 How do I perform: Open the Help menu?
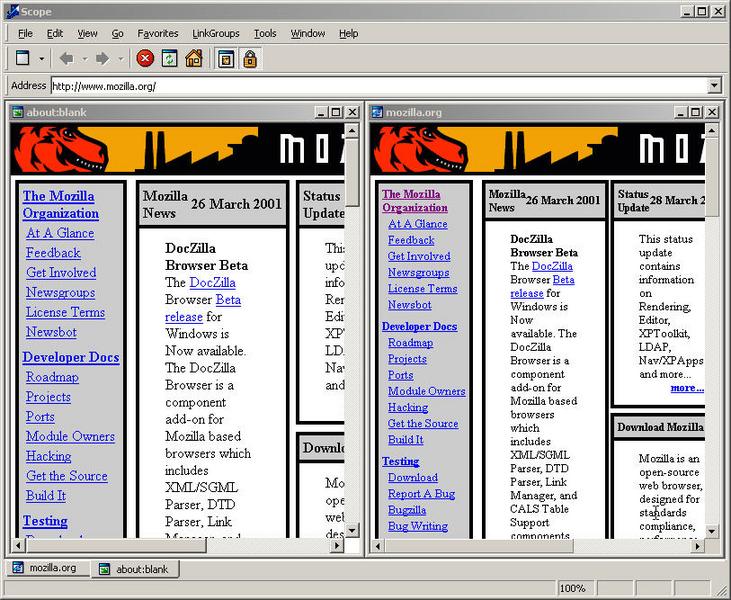348,34
